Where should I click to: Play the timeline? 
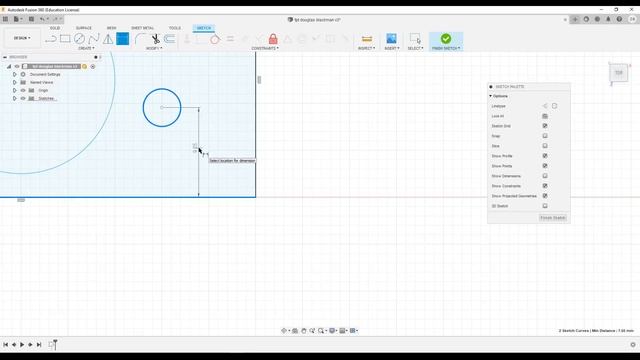[22, 344]
